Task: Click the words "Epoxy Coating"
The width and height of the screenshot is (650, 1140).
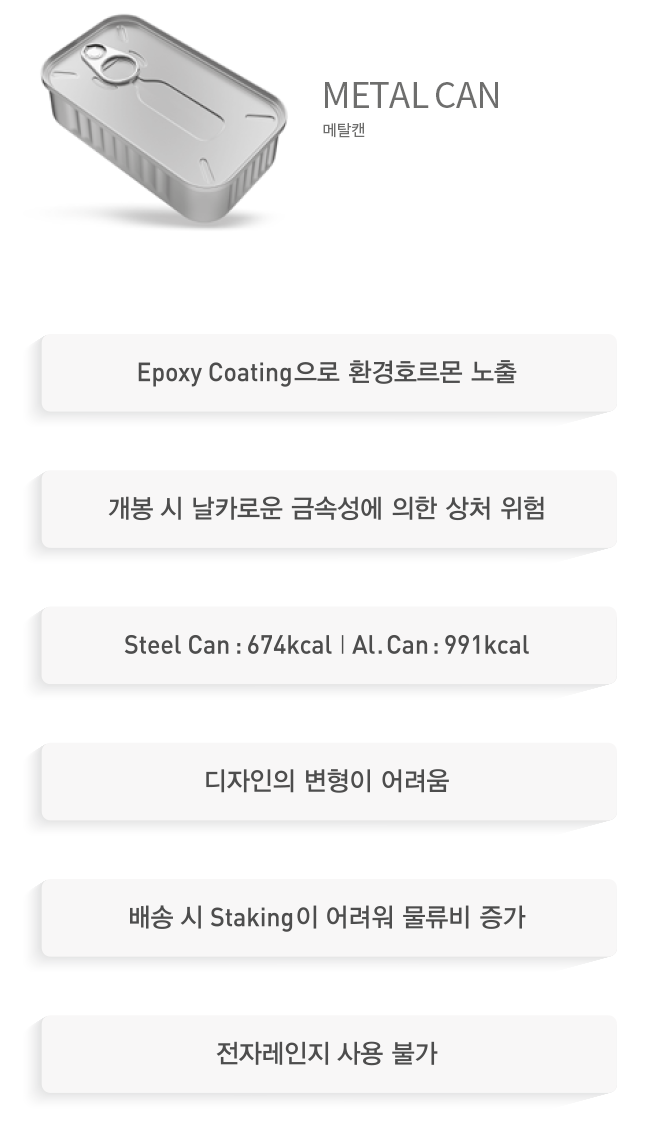Action: pos(213,373)
